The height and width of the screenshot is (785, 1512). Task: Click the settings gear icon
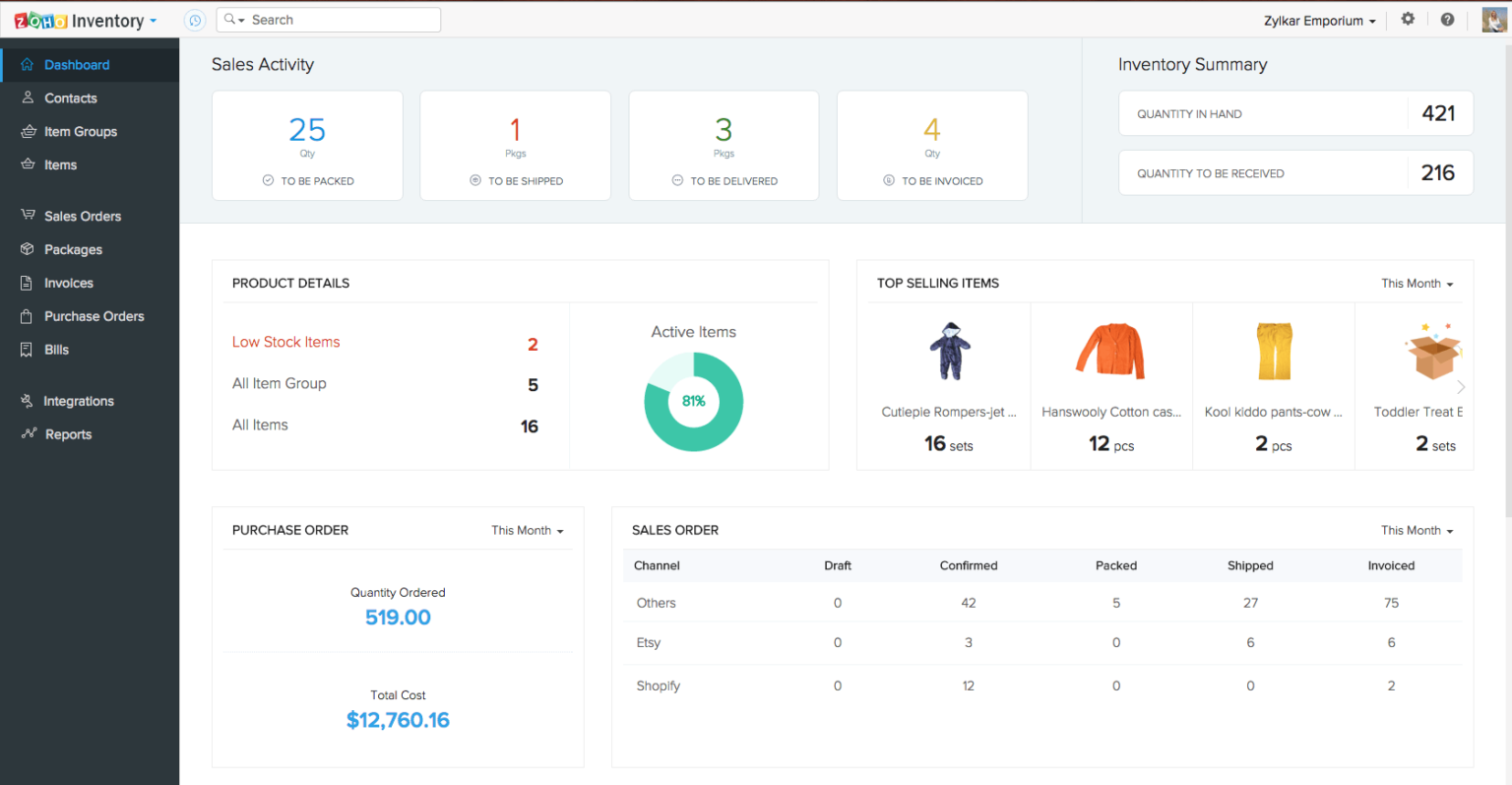point(1408,18)
